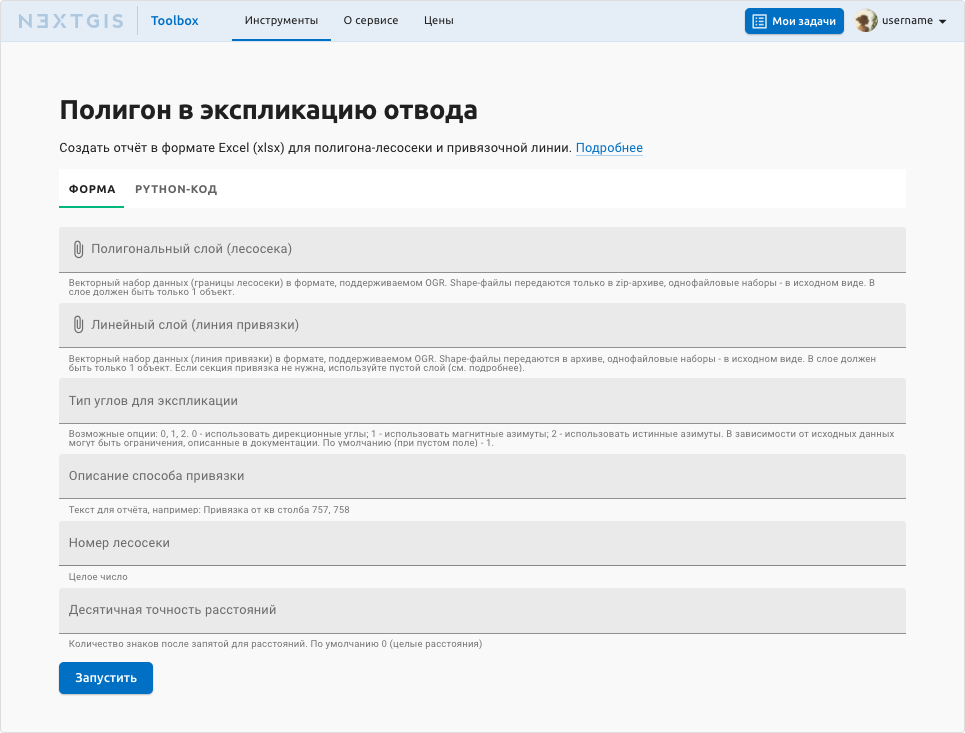Follow the Подробнее link
Image resolution: width=965 pixels, height=733 pixels.
point(609,148)
